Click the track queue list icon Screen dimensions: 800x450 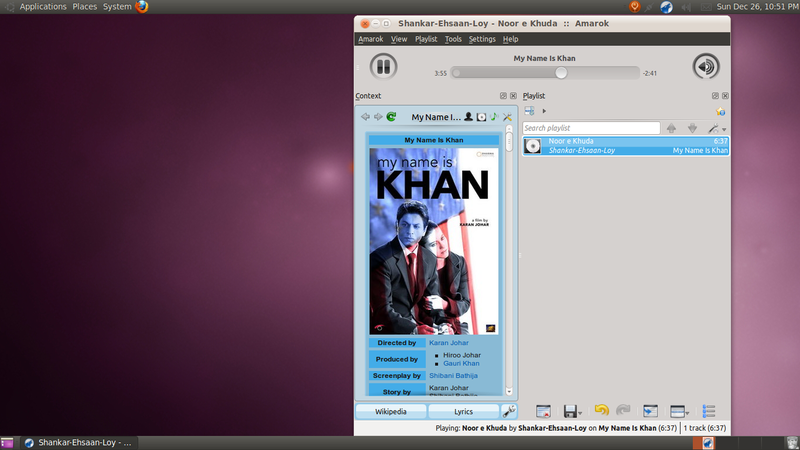709,411
